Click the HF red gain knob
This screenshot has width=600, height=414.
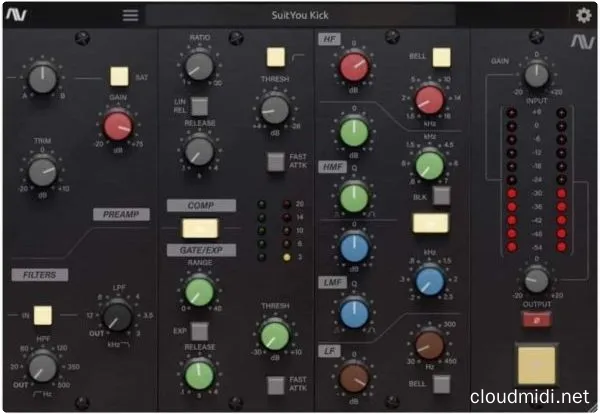click(x=354, y=67)
